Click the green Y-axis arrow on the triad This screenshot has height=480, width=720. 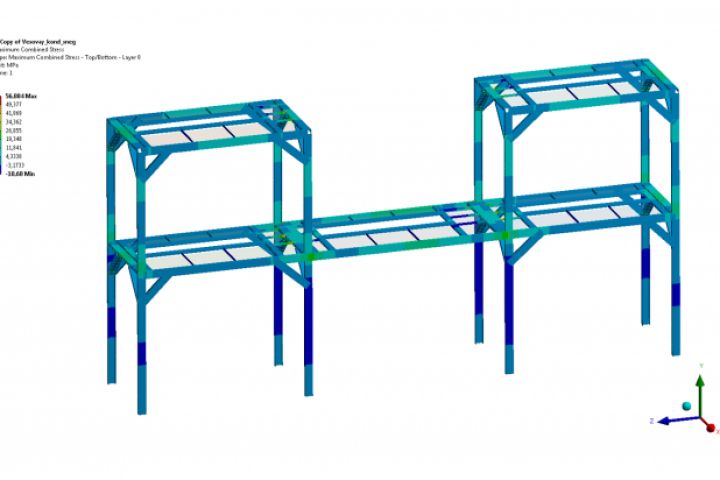click(x=700, y=393)
